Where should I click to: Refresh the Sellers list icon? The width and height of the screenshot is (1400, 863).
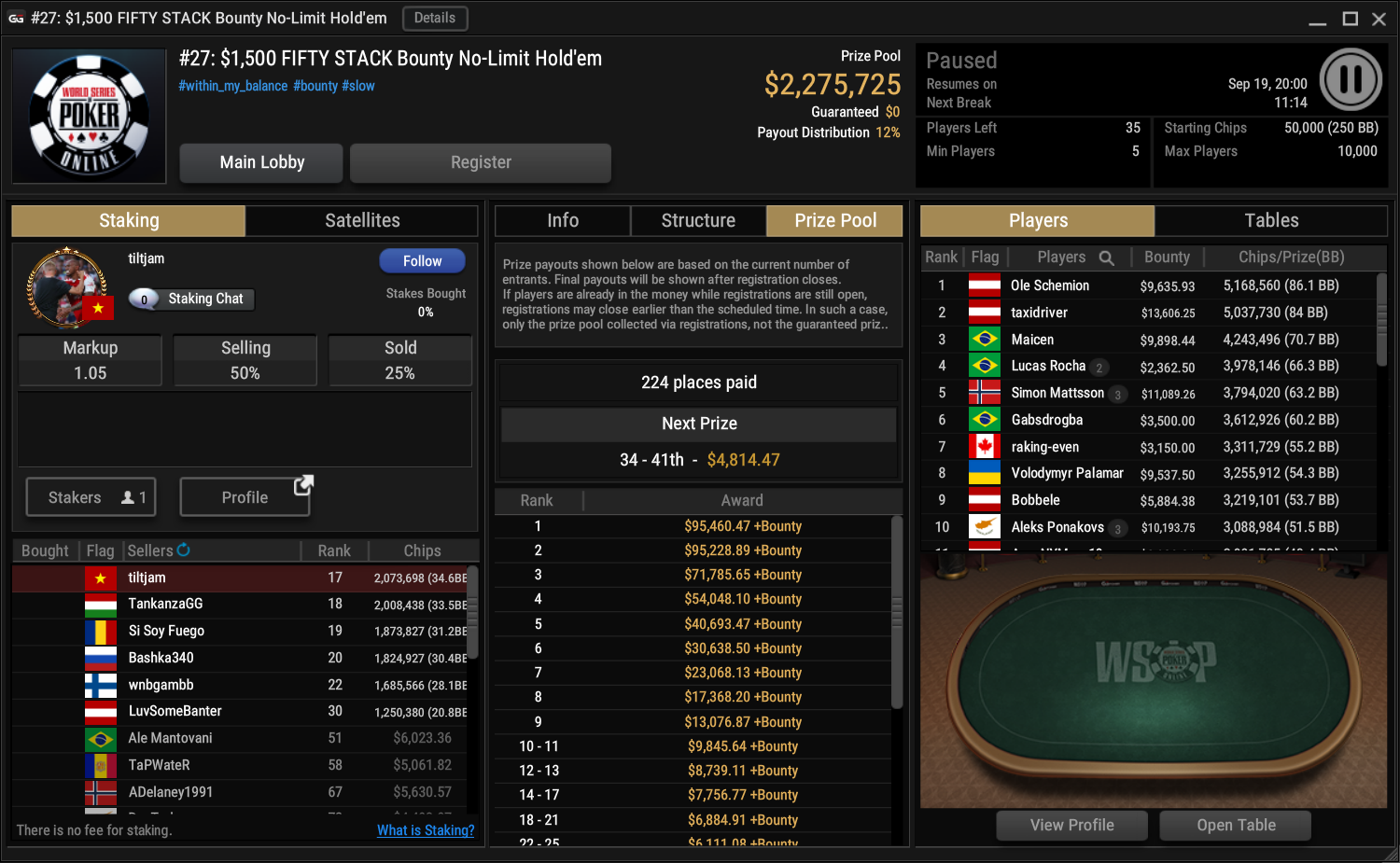pyautogui.click(x=184, y=550)
